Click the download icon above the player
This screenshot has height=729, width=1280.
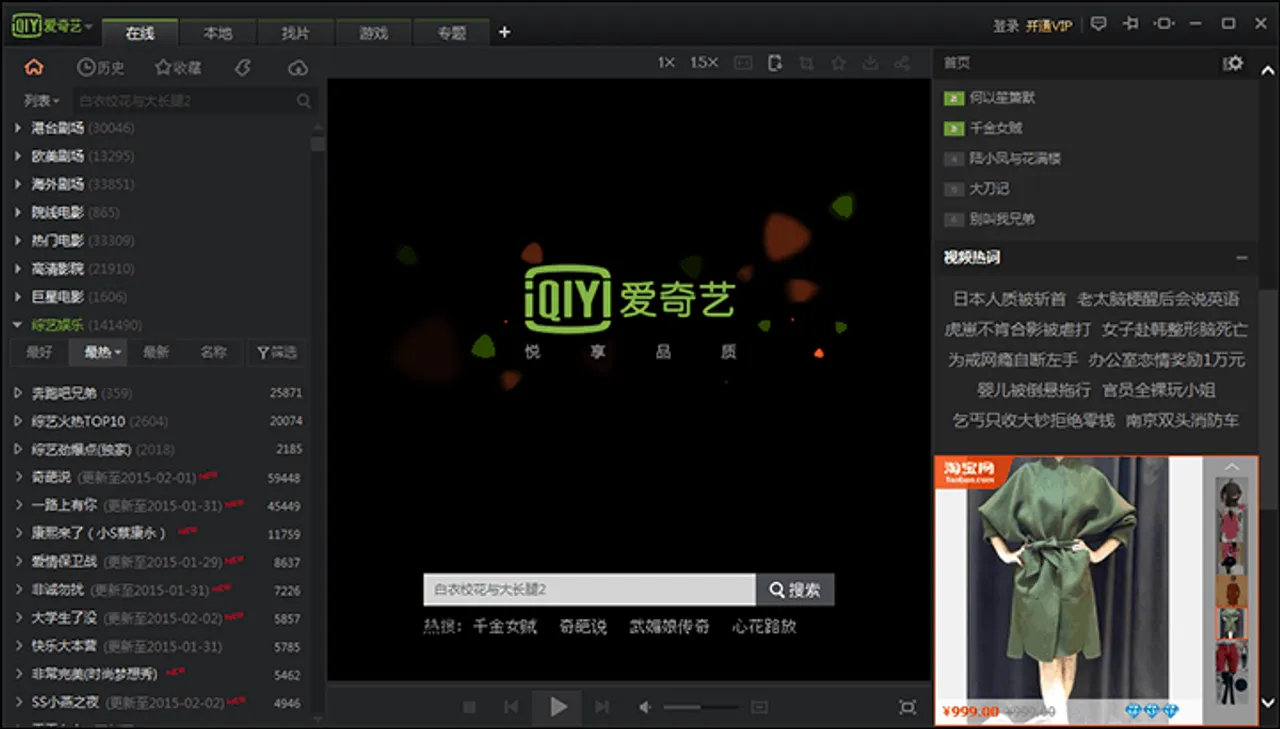pyautogui.click(x=870, y=63)
